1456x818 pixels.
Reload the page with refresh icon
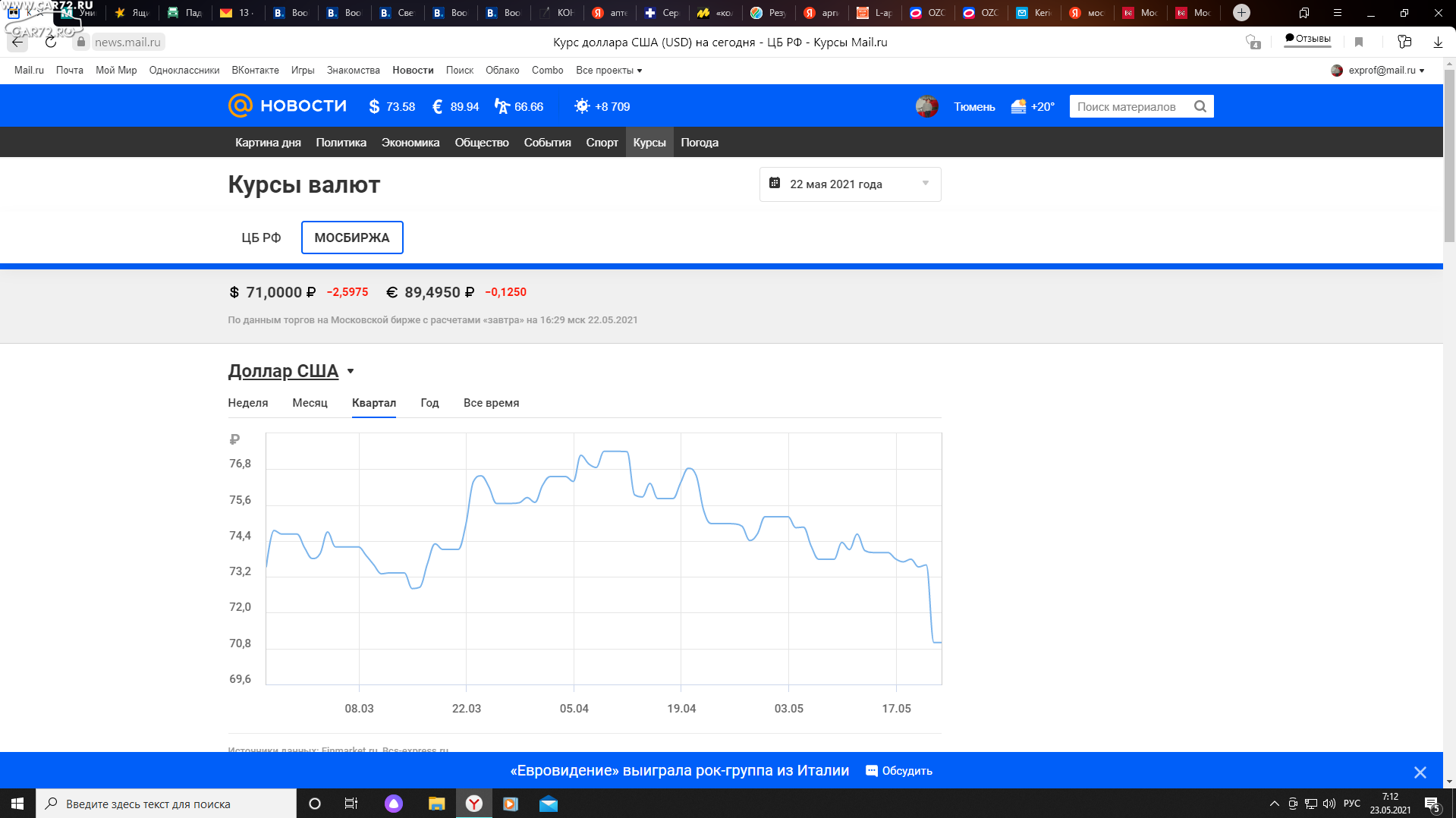[51, 42]
